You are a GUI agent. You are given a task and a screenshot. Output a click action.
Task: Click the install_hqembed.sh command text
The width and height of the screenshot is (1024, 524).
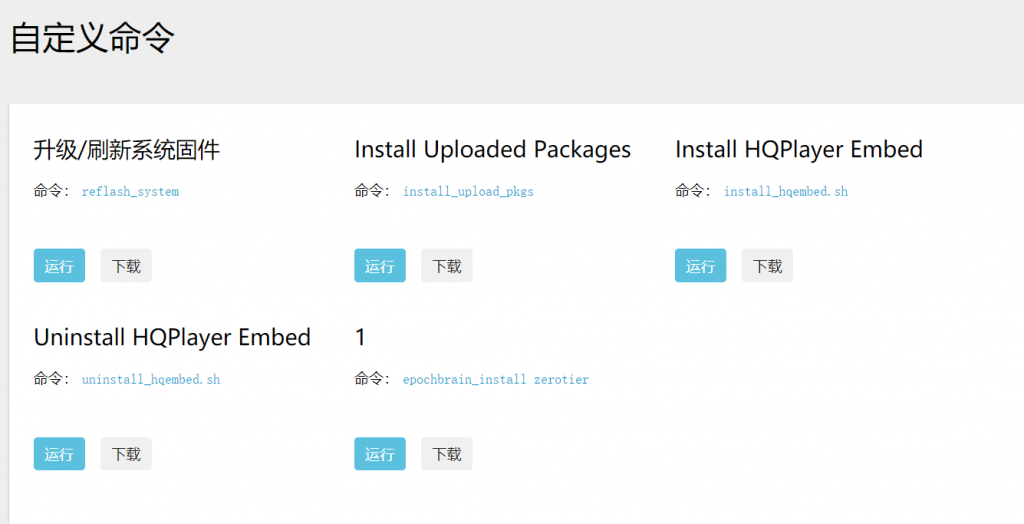pyautogui.click(x=786, y=191)
